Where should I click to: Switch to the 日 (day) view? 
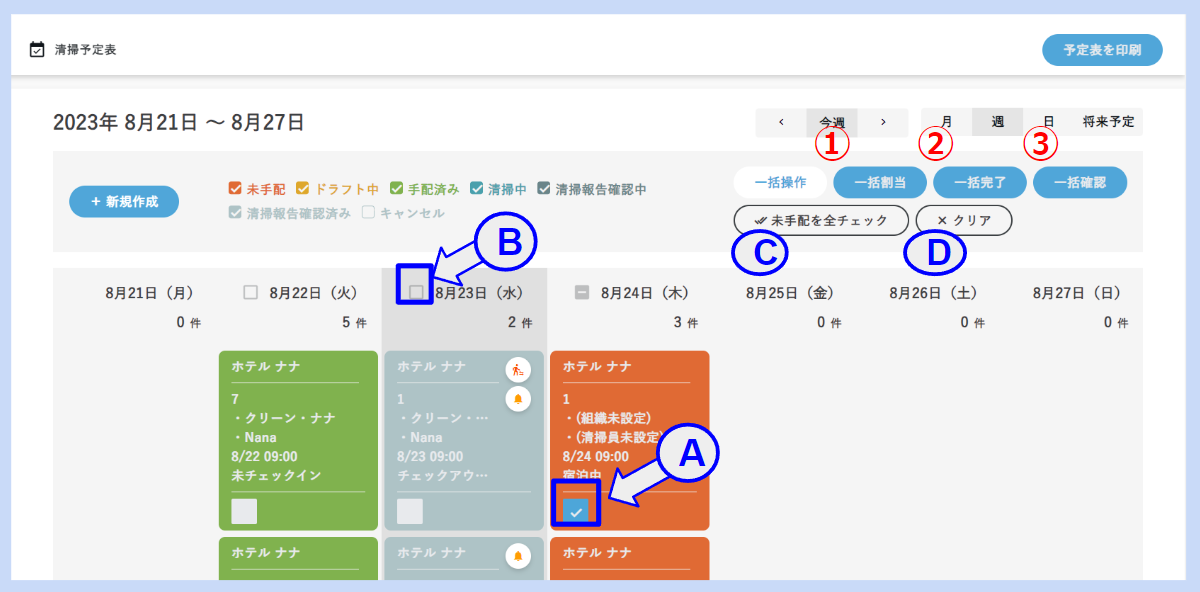(x=1048, y=122)
